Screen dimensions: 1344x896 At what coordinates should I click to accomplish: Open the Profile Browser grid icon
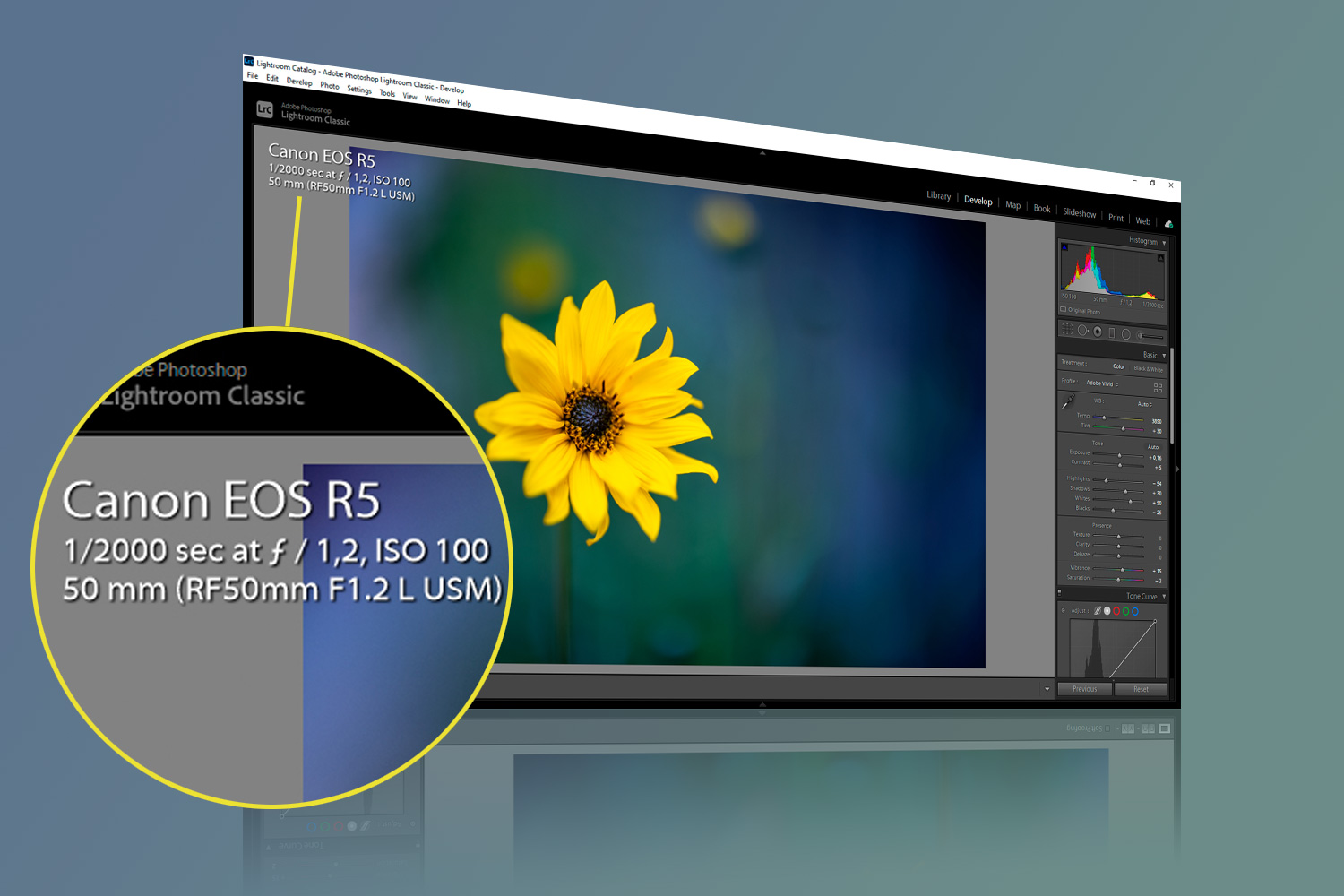click(x=1159, y=387)
